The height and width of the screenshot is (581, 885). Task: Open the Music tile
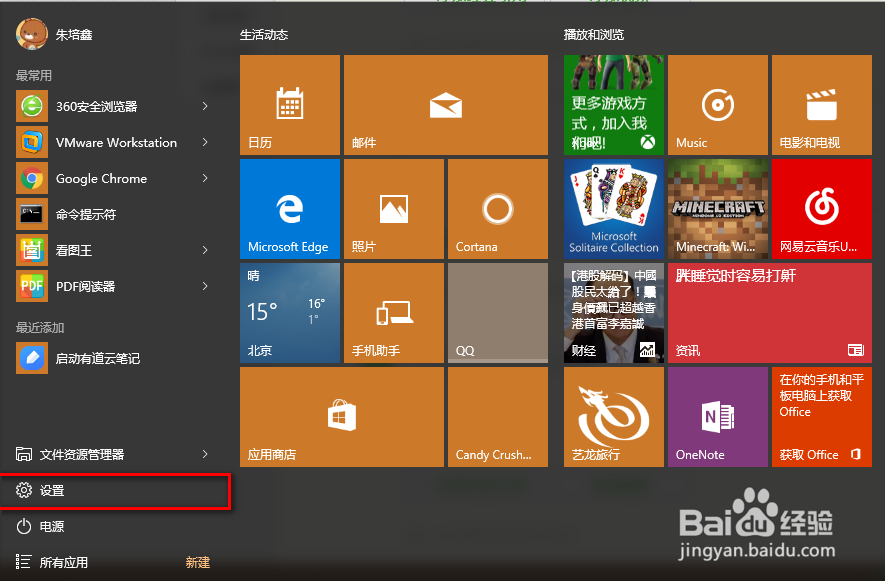point(718,105)
